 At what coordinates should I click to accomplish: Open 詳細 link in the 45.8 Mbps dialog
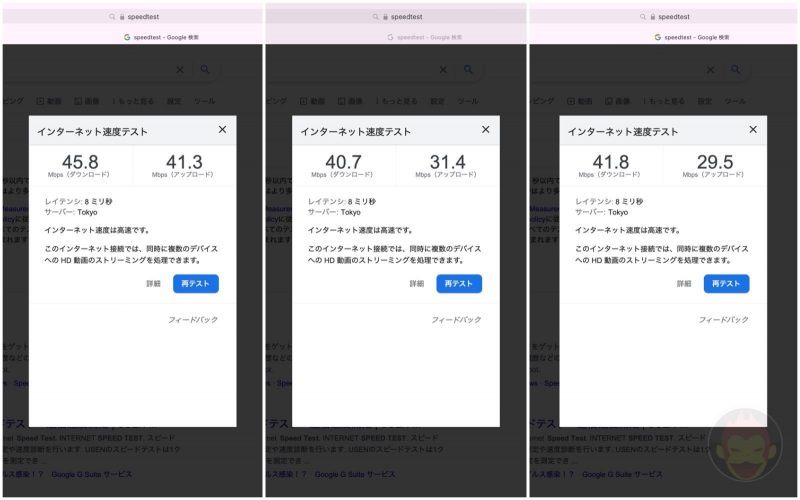[154, 284]
